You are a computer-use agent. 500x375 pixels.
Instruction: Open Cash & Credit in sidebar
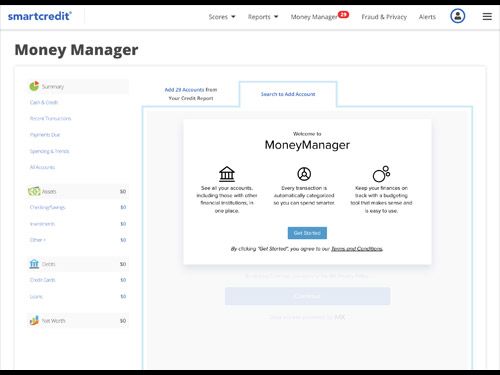point(44,102)
